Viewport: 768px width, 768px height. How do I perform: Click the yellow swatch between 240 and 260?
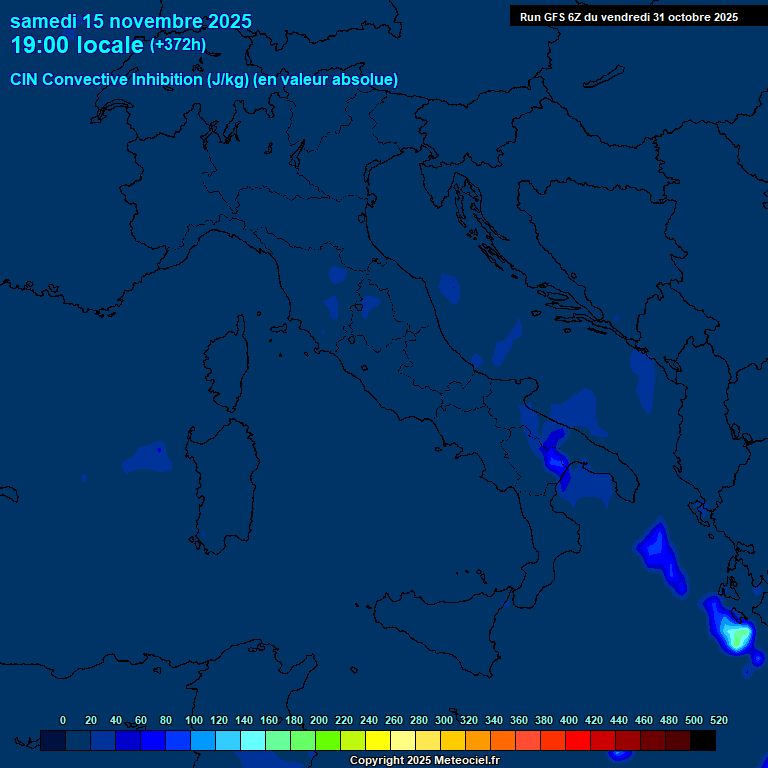point(378,740)
